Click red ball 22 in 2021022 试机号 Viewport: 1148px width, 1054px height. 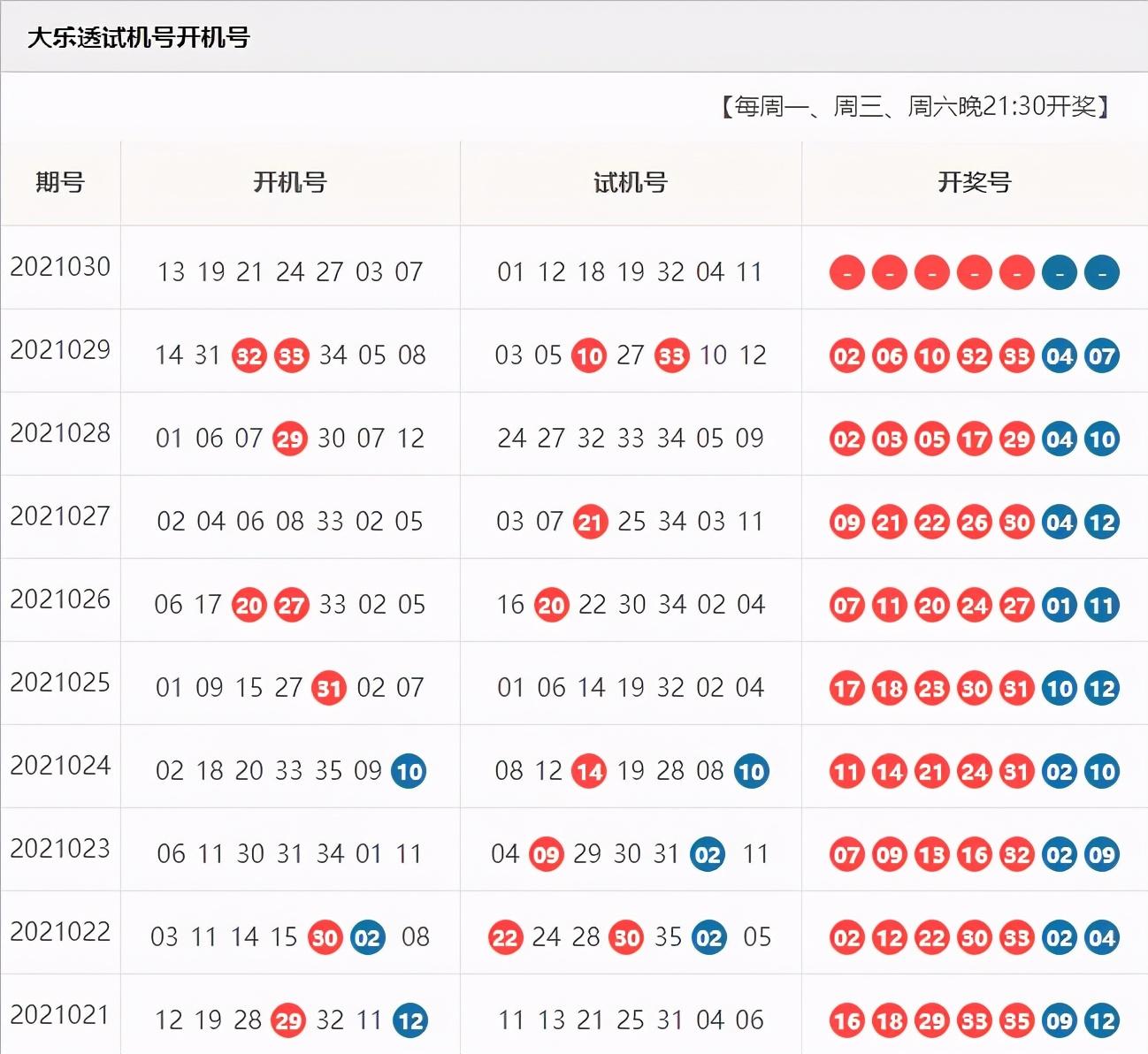[x=506, y=938]
